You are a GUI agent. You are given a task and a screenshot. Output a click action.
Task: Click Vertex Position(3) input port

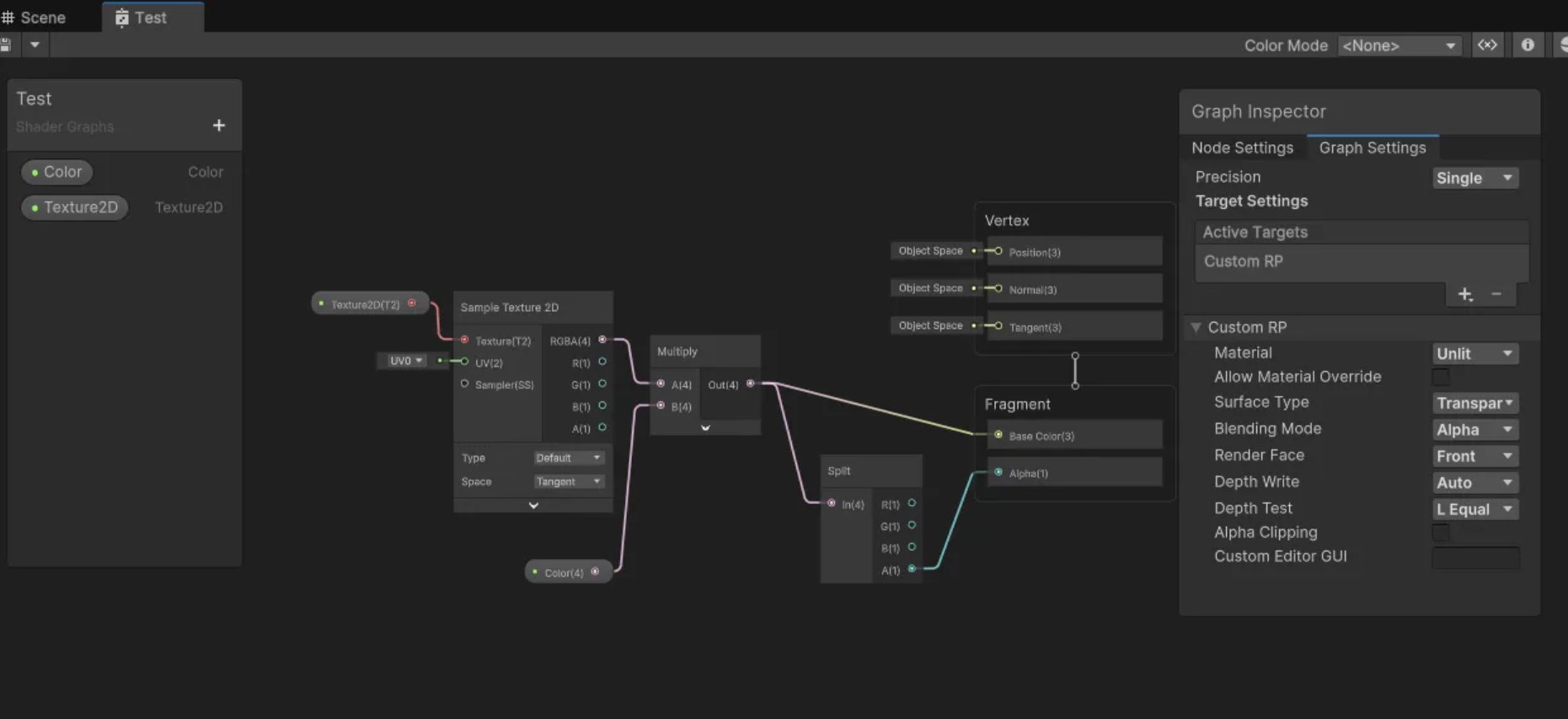pos(998,251)
